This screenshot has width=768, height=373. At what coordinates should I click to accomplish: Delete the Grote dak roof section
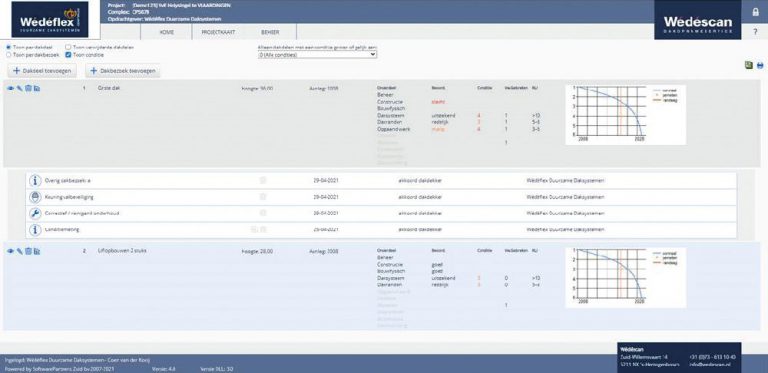point(28,89)
